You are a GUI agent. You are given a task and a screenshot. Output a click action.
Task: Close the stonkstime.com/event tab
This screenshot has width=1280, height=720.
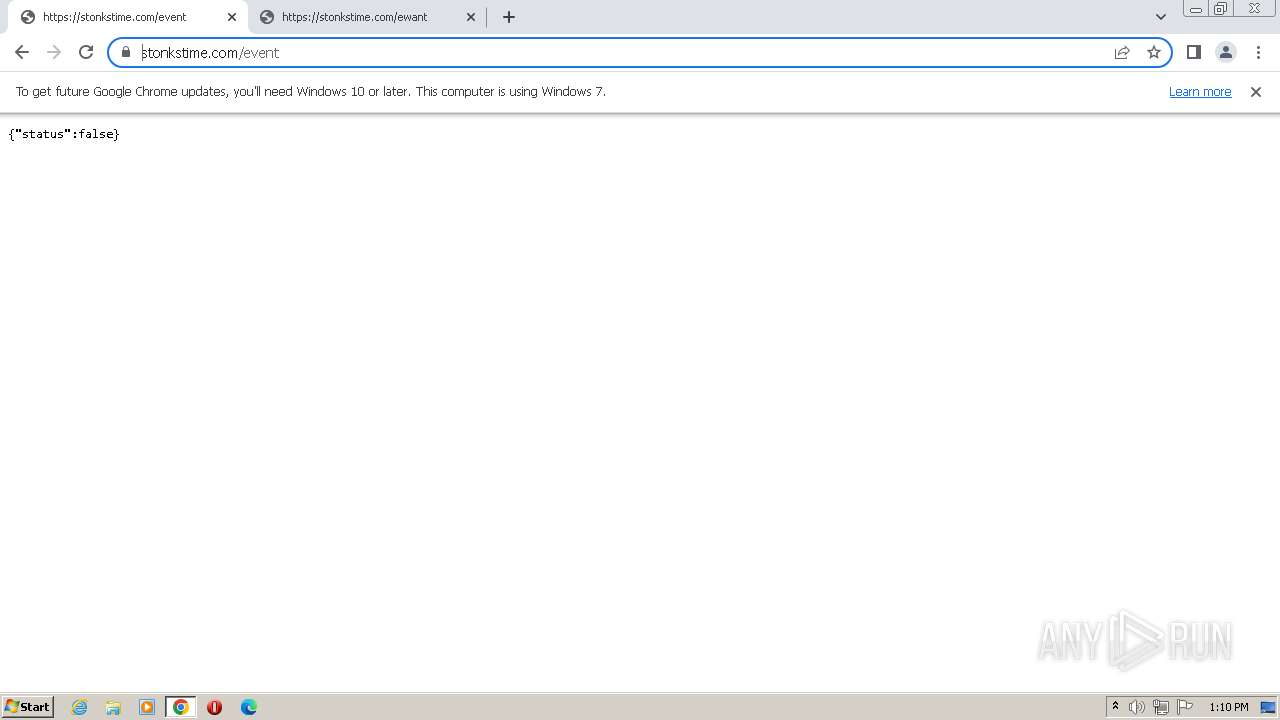(x=232, y=17)
